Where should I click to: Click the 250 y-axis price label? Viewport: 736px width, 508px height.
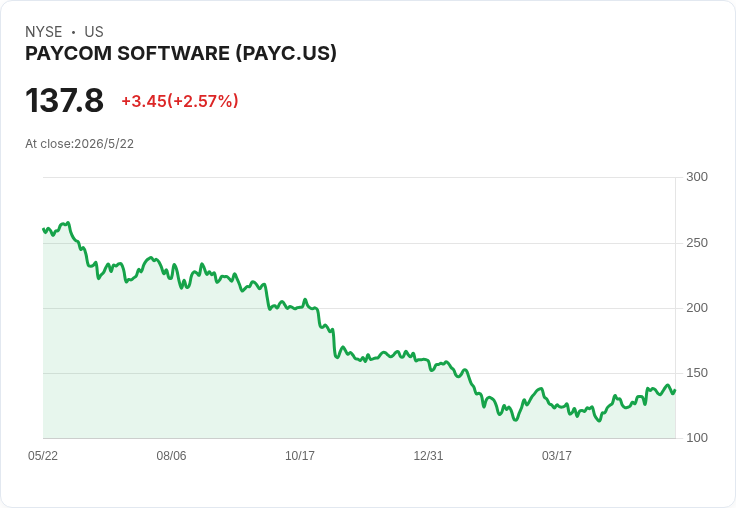[697, 243]
